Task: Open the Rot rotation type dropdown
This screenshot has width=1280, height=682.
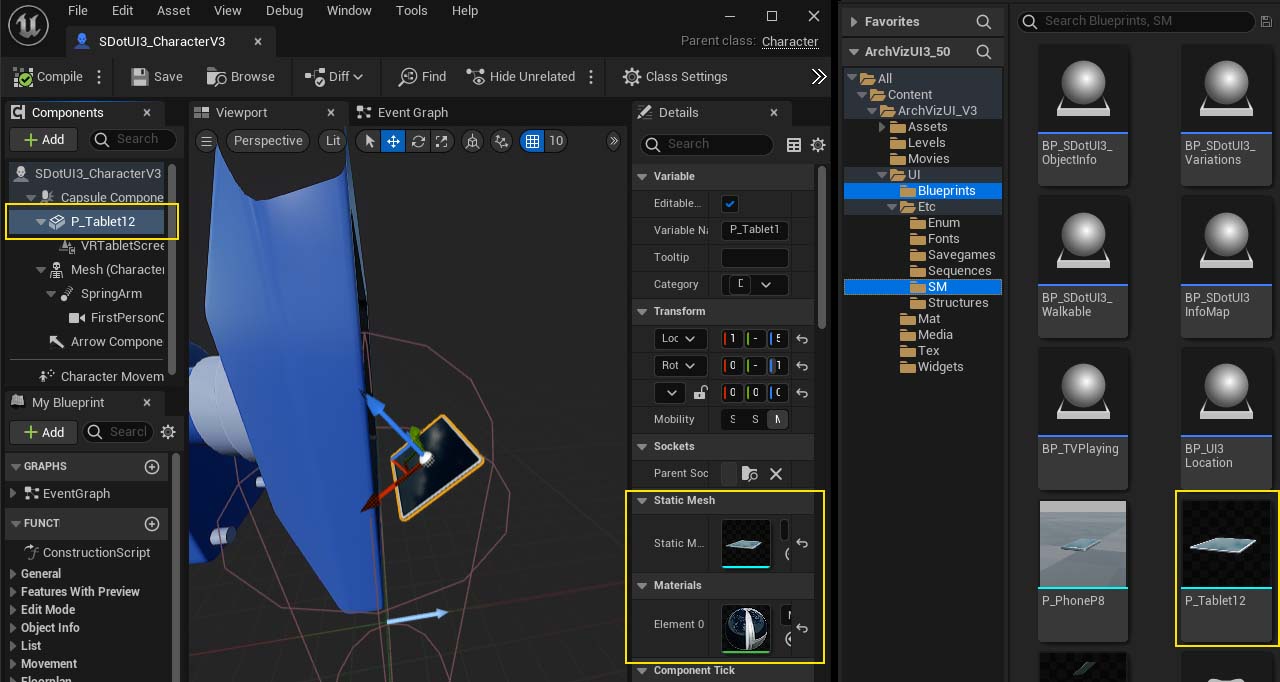Action: [680, 366]
